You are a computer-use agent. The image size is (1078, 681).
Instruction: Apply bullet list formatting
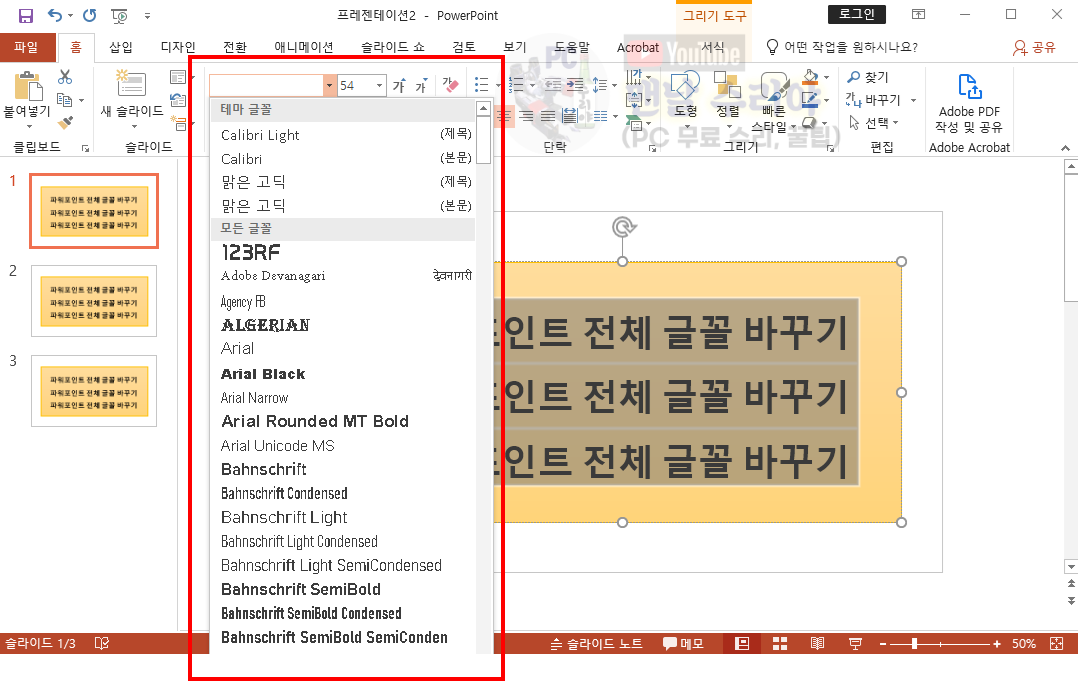[481, 85]
